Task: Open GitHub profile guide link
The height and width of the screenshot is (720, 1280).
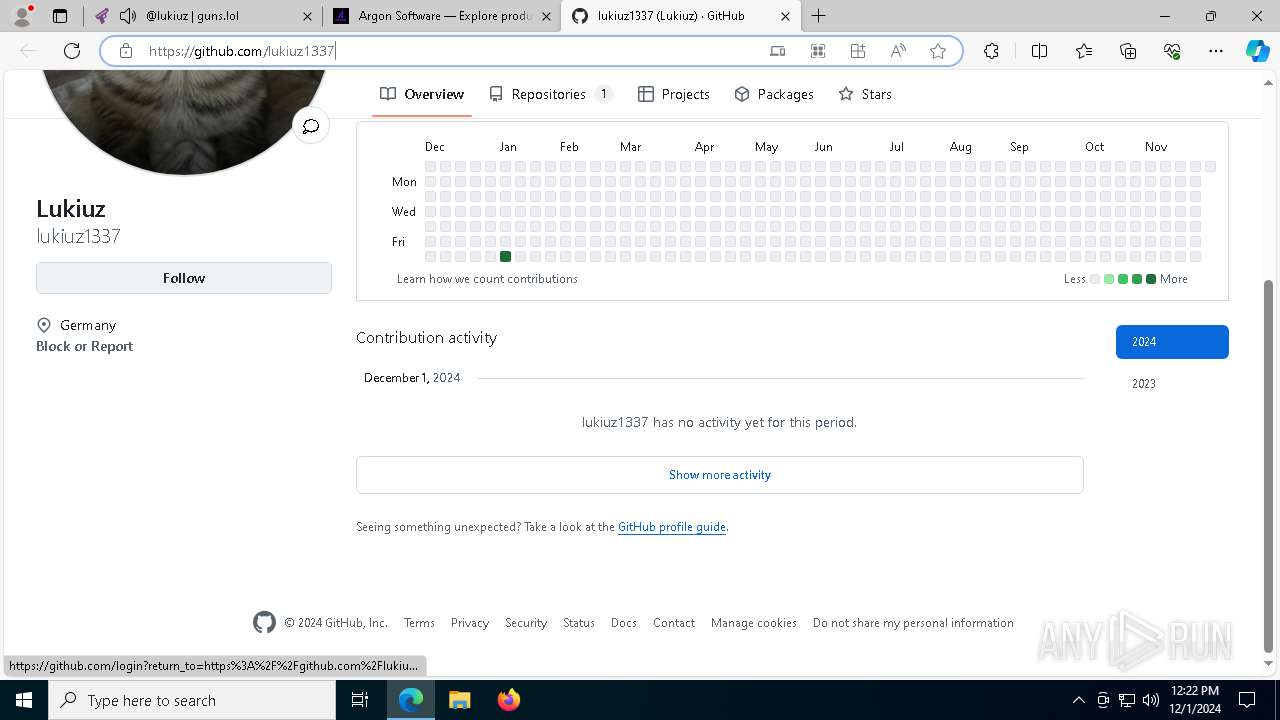Action: (672, 527)
